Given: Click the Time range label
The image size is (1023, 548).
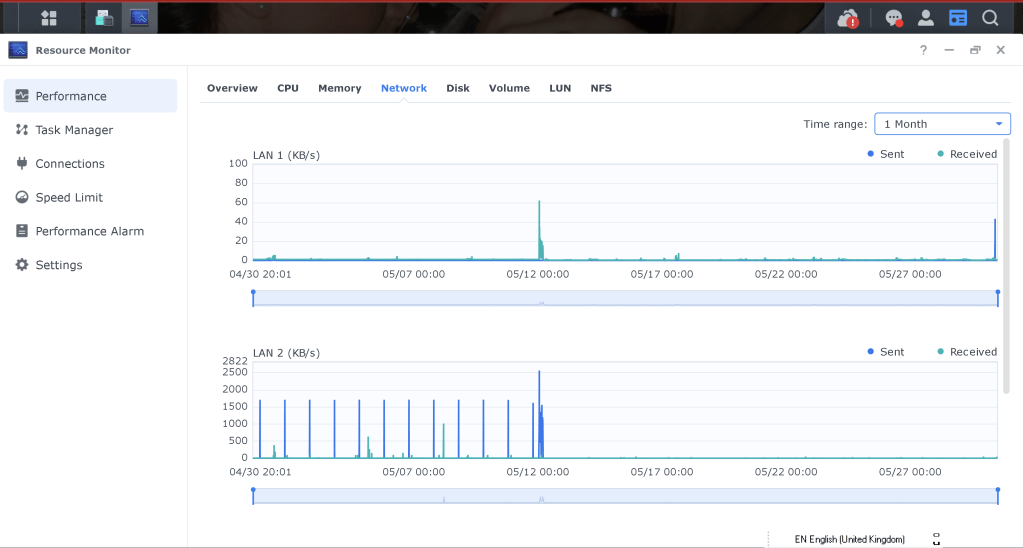Looking at the screenshot, I should pos(835,124).
